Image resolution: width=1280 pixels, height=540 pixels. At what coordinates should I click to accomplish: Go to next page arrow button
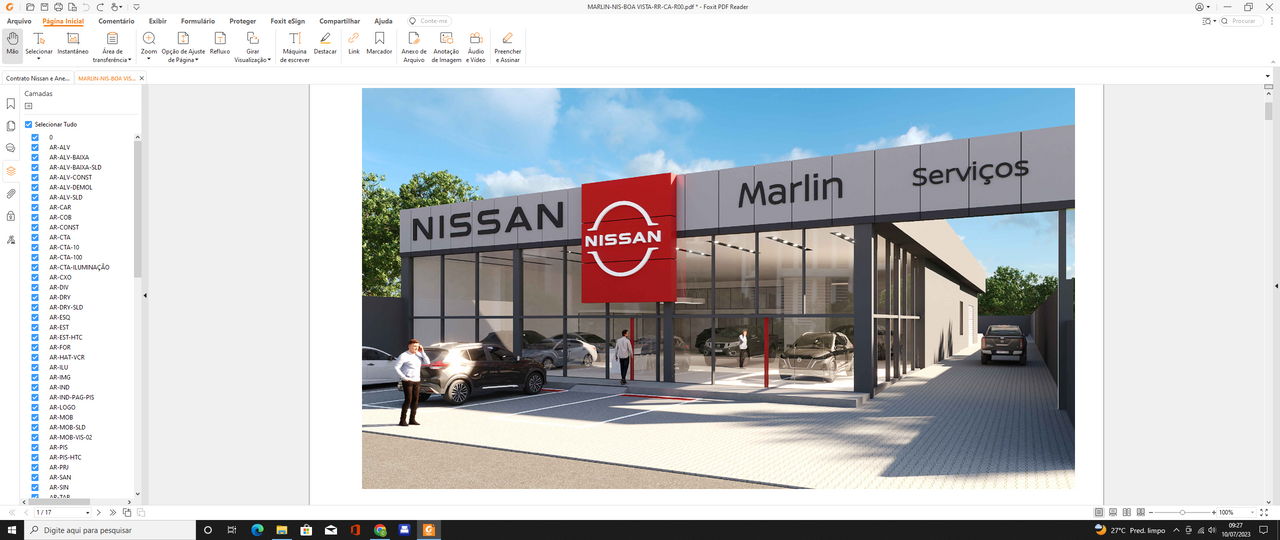click(x=100, y=512)
